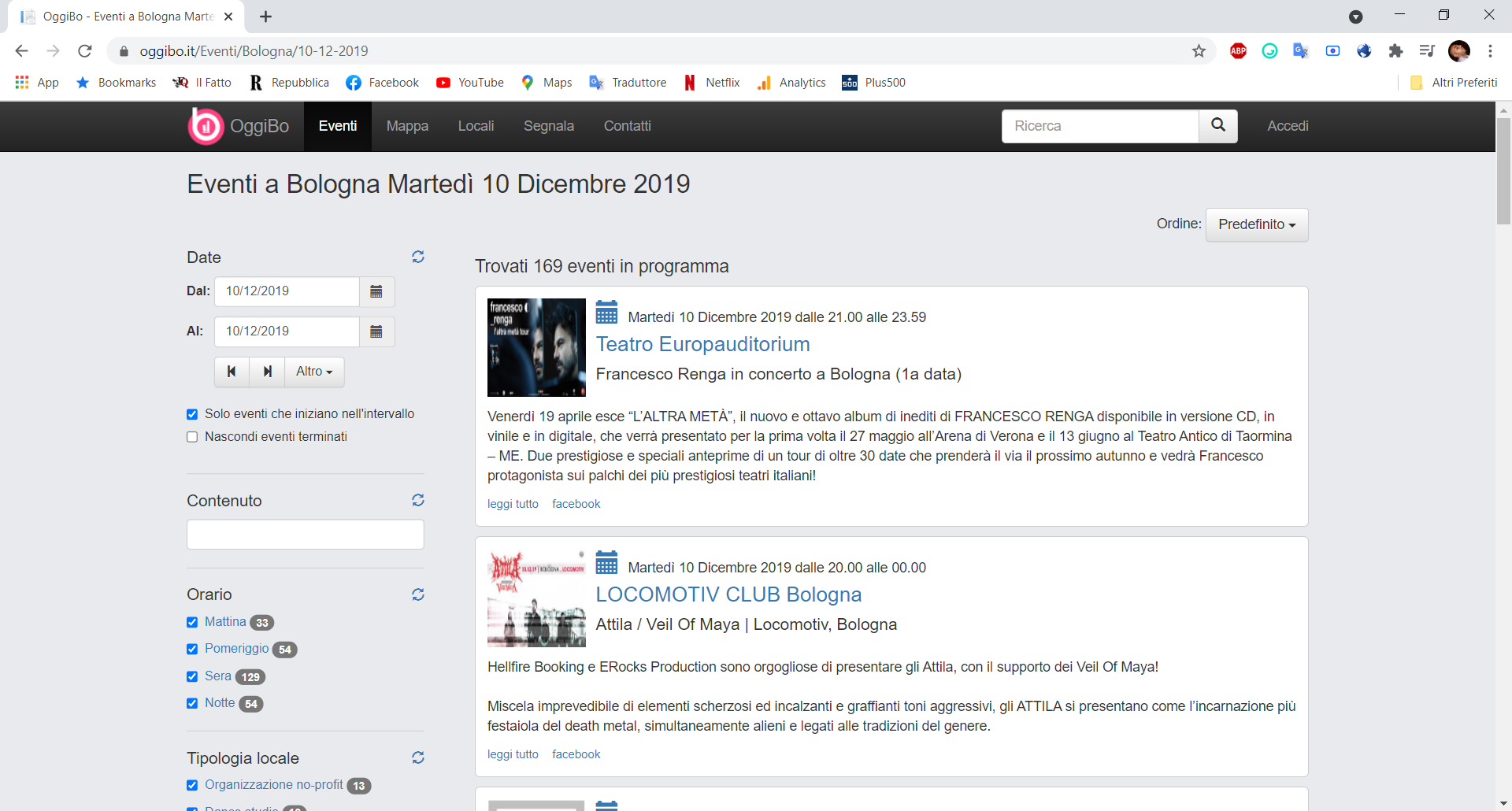Viewport: 1512px width, 811px height.
Task: Open the Analytics bookmark
Action: point(791,83)
